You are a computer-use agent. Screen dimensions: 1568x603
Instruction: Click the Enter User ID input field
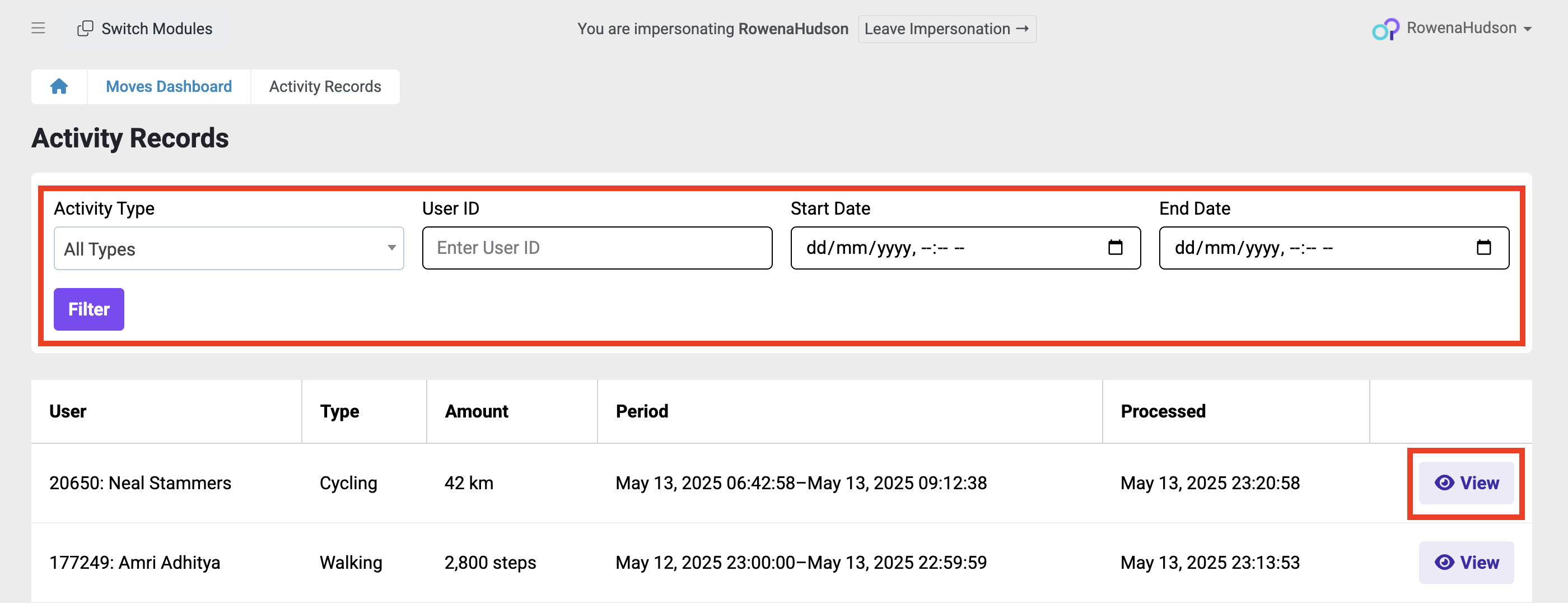(x=596, y=248)
